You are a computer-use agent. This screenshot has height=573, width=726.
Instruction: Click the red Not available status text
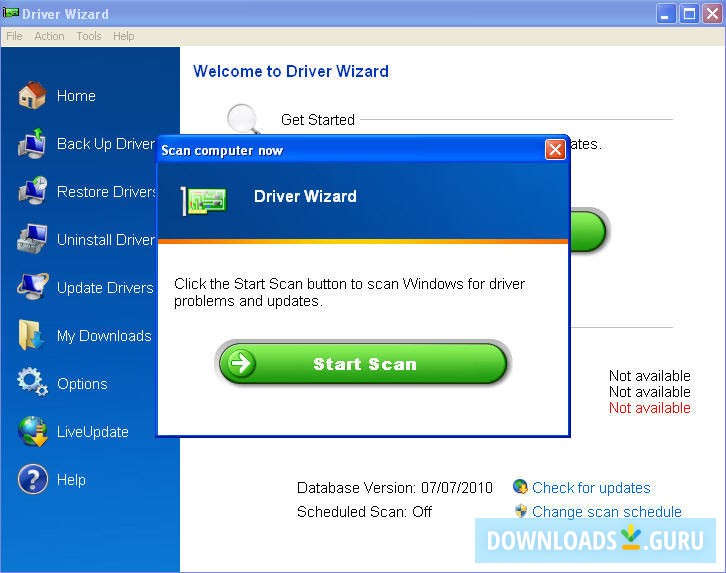pos(649,408)
